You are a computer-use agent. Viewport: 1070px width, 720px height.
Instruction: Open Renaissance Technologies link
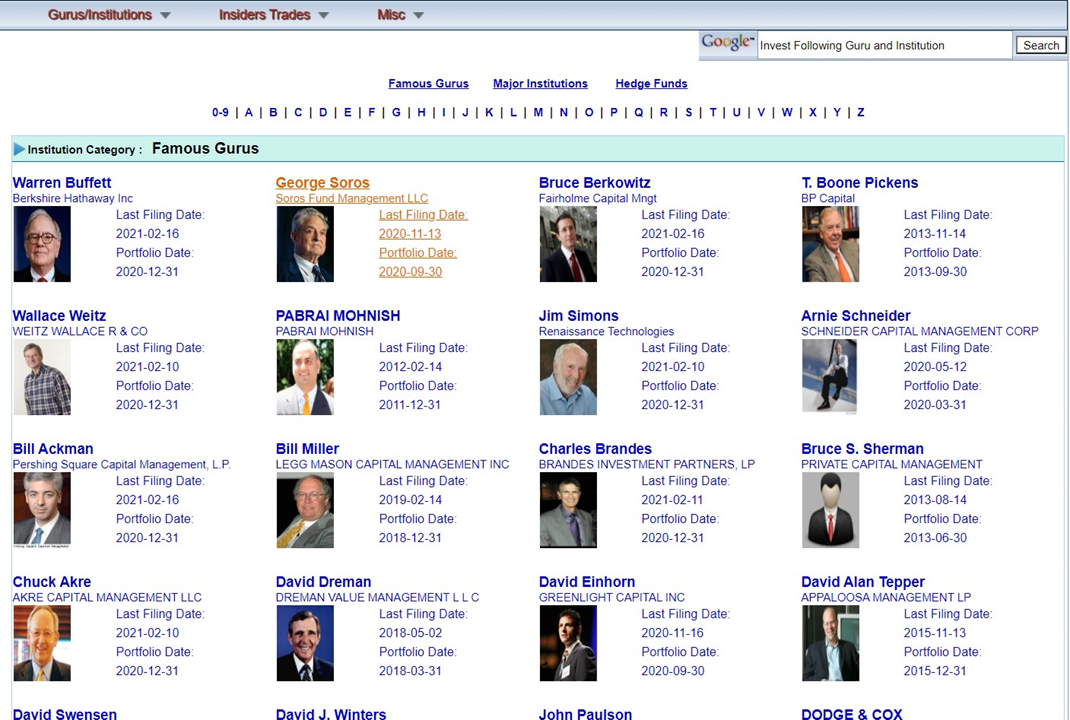[606, 332]
